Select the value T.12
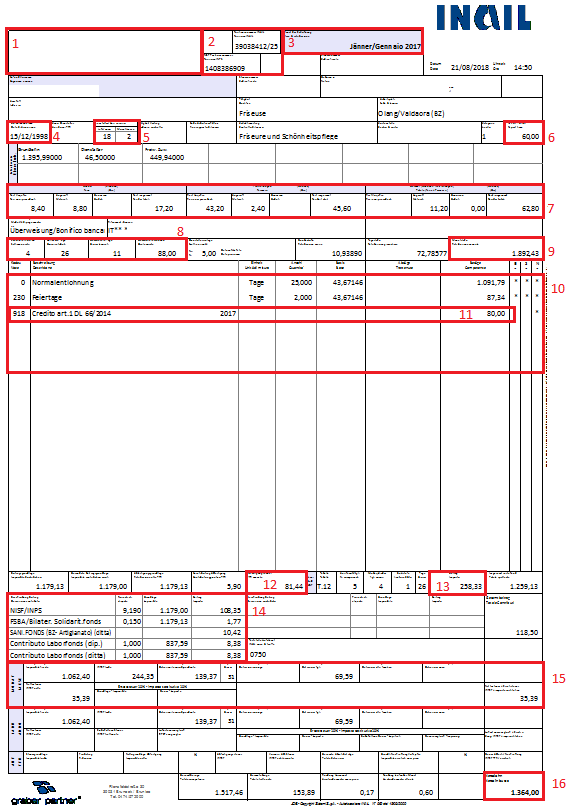 tap(324, 586)
